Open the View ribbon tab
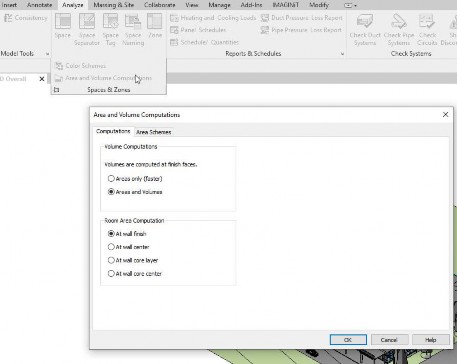 pos(192,5)
